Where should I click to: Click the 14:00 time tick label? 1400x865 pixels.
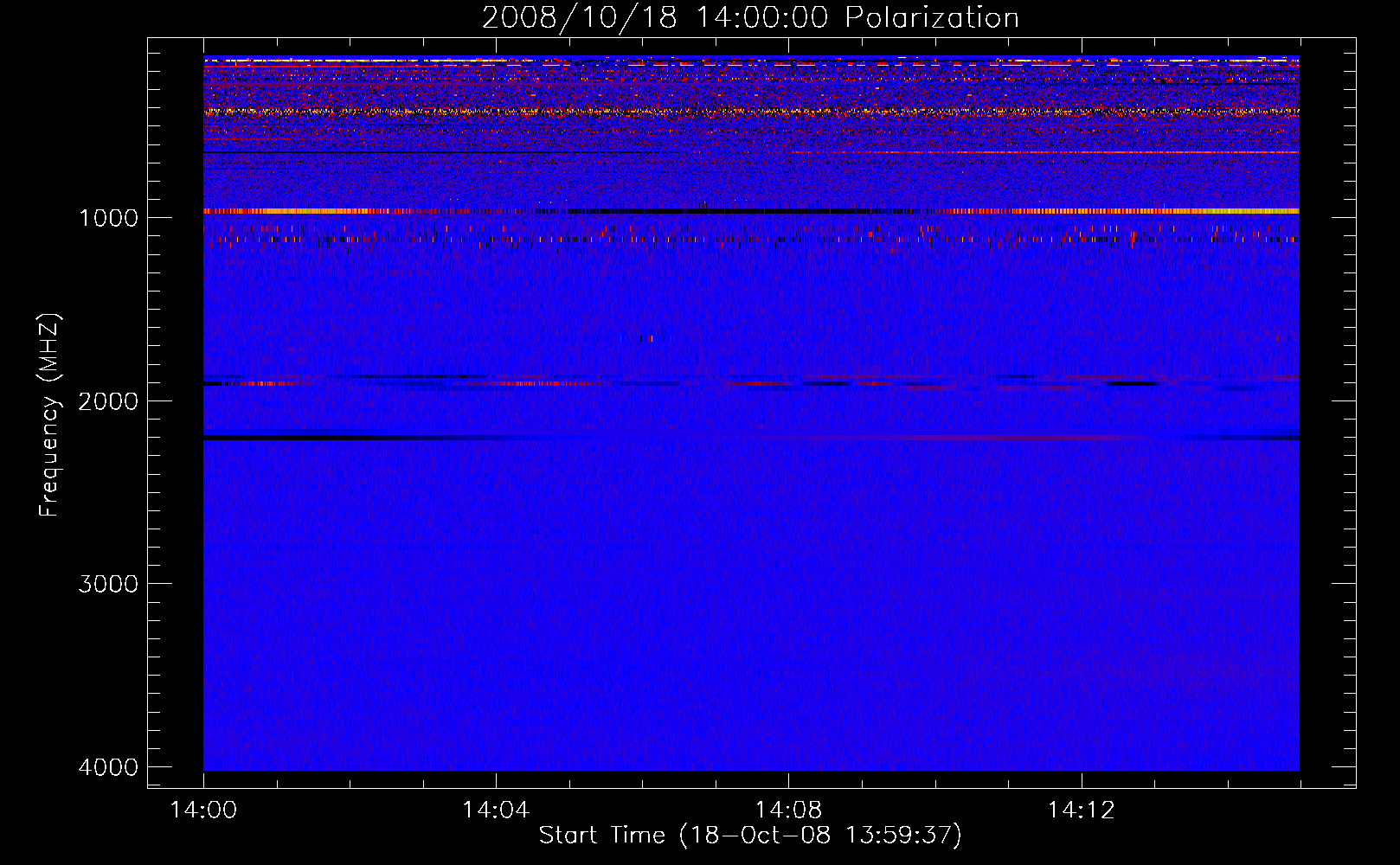point(203,811)
